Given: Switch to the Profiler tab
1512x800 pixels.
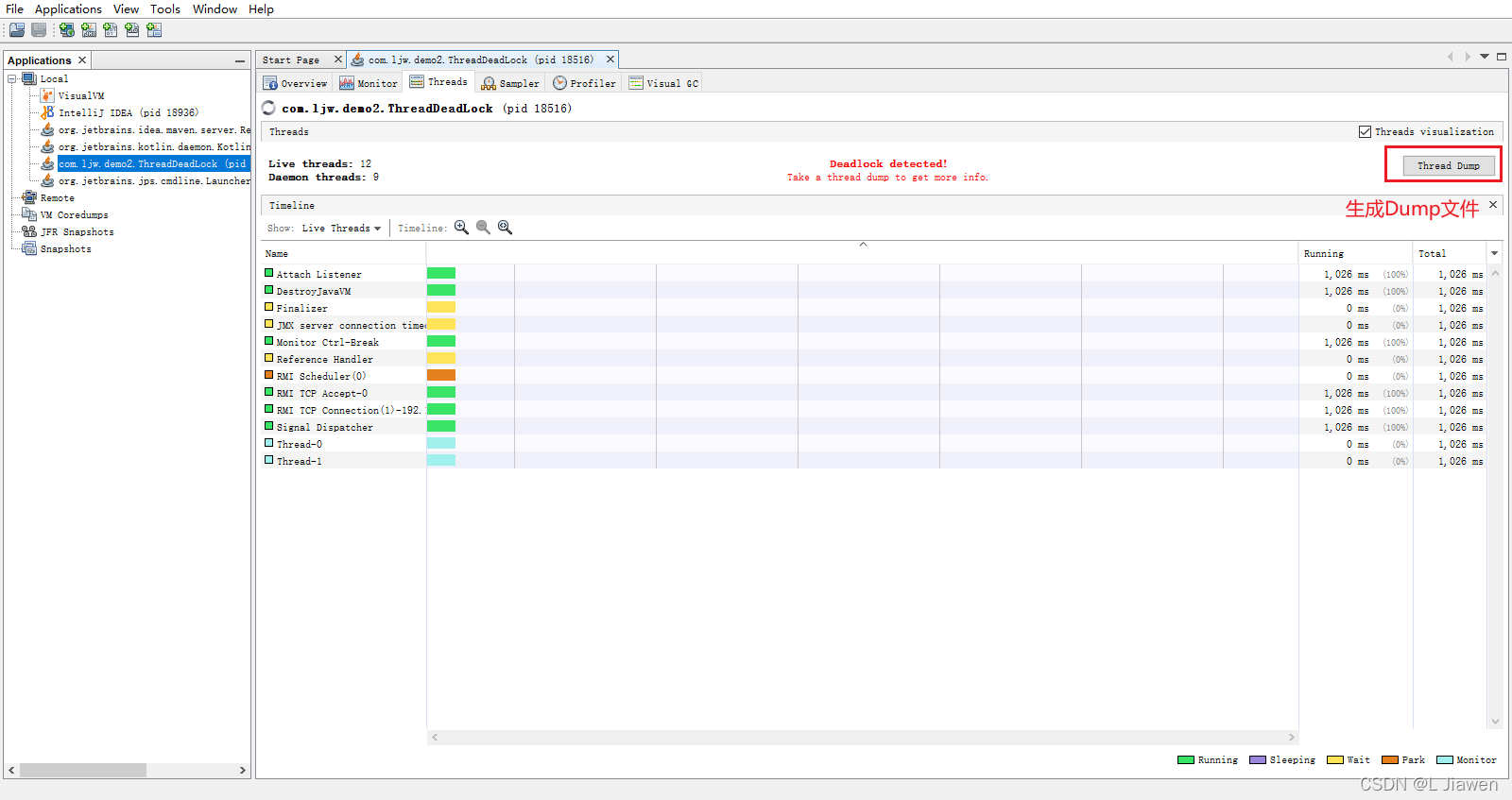Looking at the screenshot, I should pyautogui.click(x=584, y=83).
